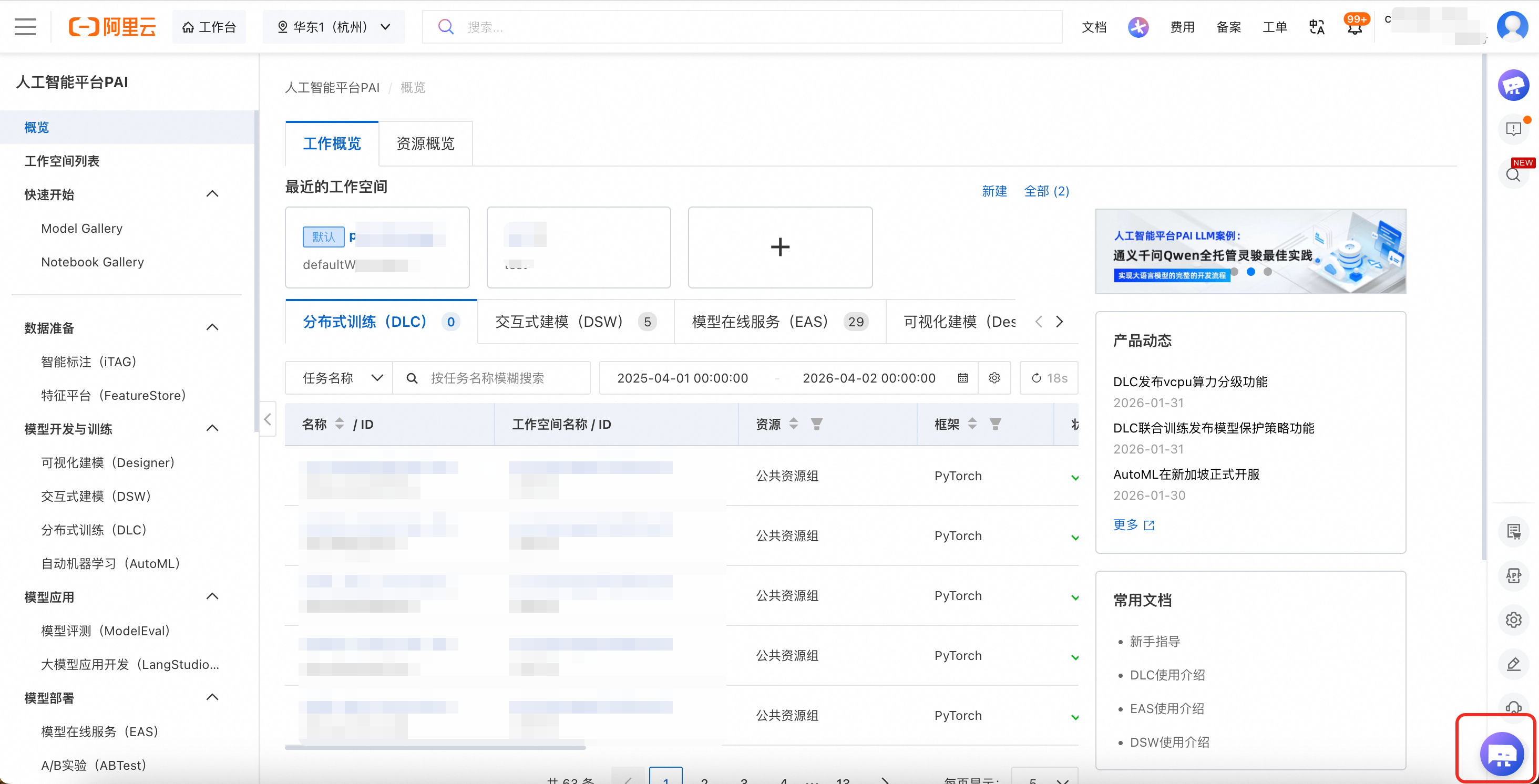View all workspaces via 全部 (2)
Viewport: 1539px width, 784px height.
coord(1046,191)
